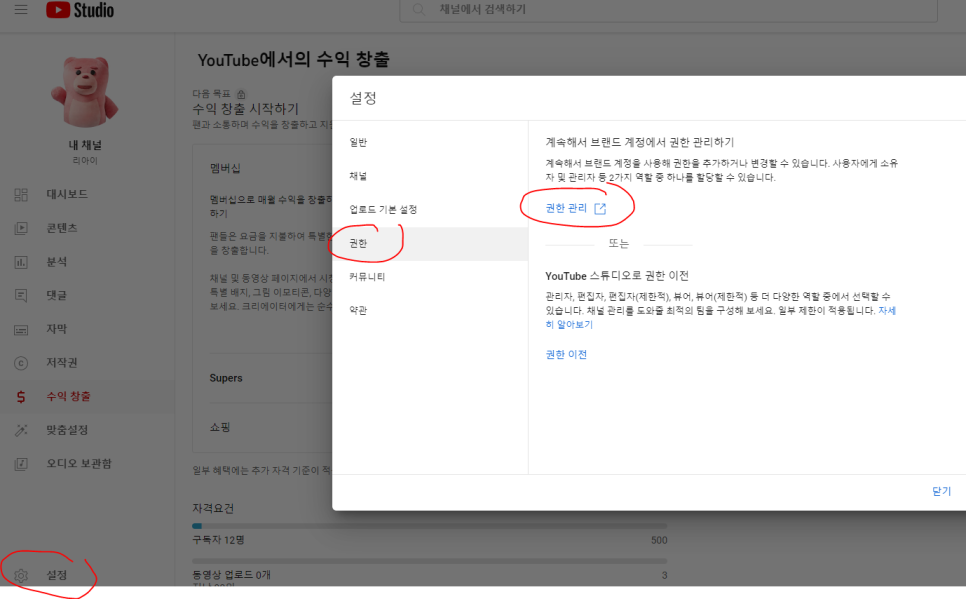Open the hamburger navigation menu
966x599 pixels.
tap(21, 9)
